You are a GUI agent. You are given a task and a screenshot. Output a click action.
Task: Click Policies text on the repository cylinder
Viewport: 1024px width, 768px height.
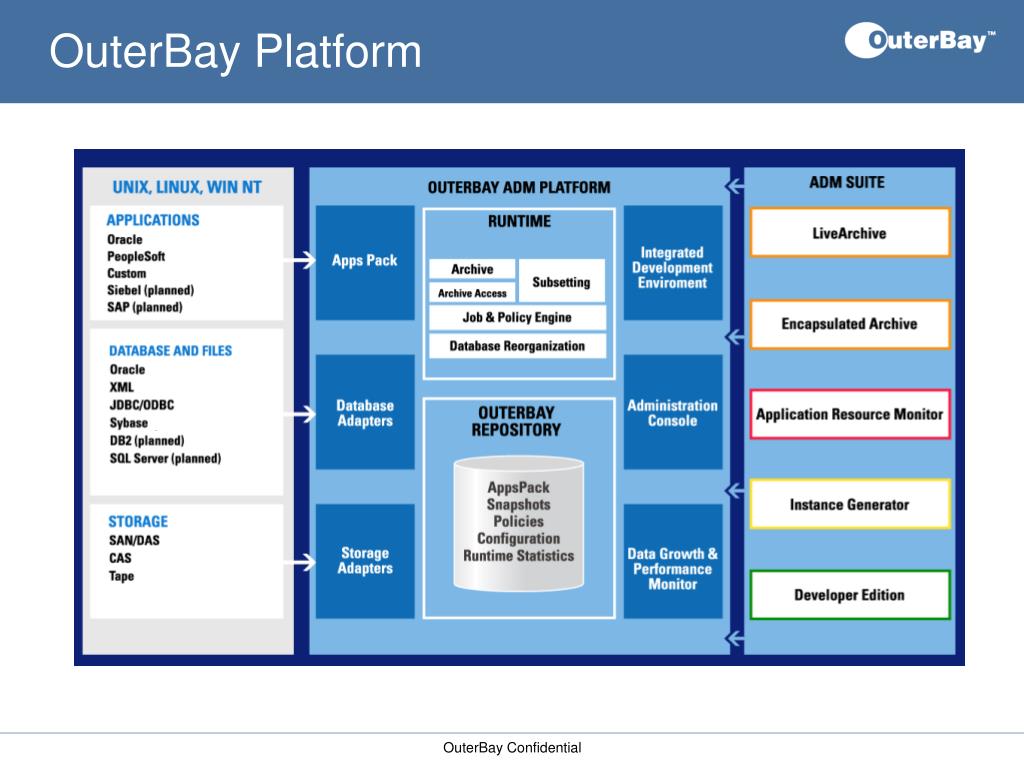(519, 522)
